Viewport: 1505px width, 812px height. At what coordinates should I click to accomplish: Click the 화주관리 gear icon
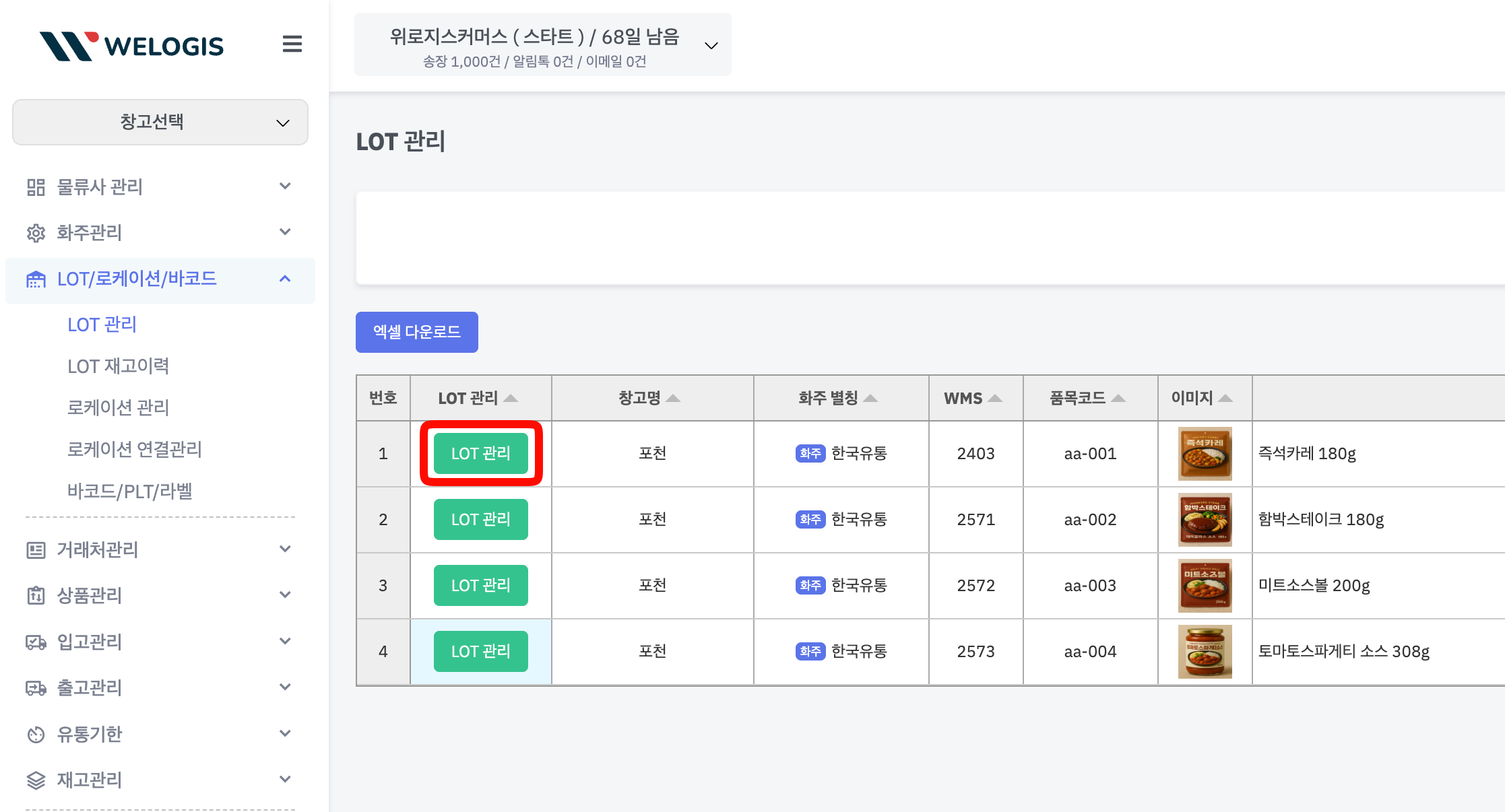pyautogui.click(x=36, y=233)
